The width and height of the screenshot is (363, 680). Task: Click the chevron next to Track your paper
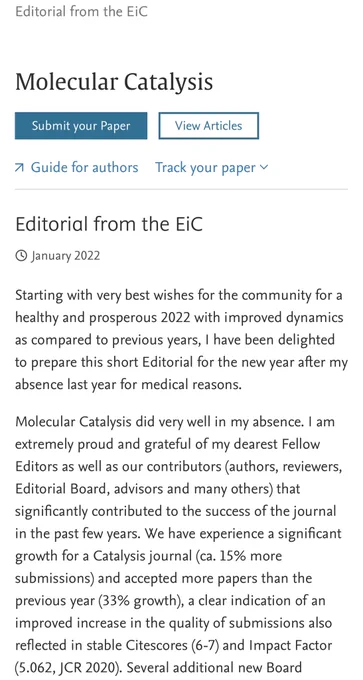(264, 167)
